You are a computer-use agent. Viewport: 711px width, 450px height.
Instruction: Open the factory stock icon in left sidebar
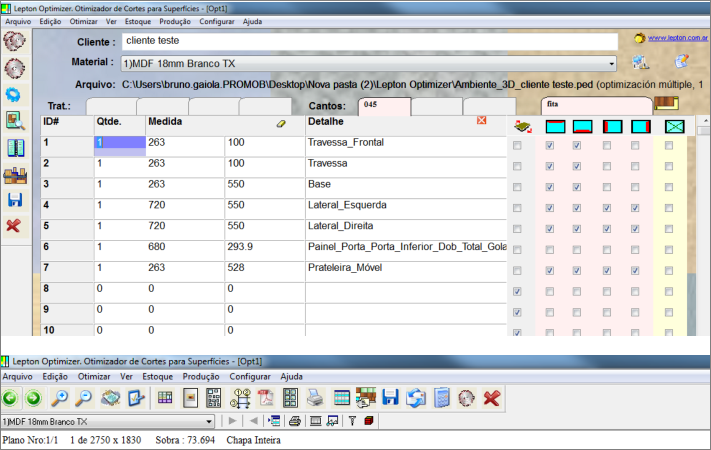(15, 175)
